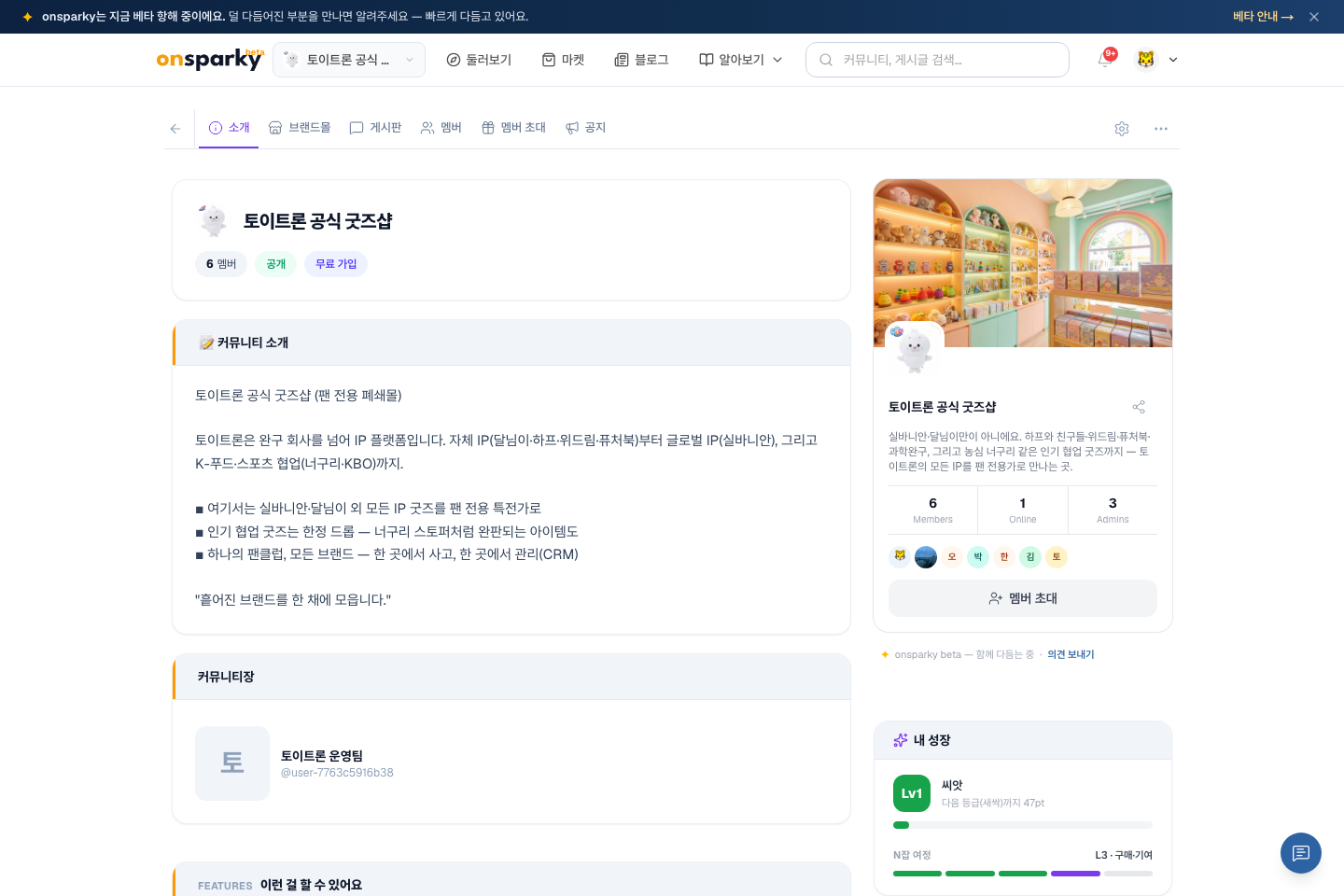Switch to the 게시판 tab
This screenshot has width=1344, height=896.
tap(375, 128)
